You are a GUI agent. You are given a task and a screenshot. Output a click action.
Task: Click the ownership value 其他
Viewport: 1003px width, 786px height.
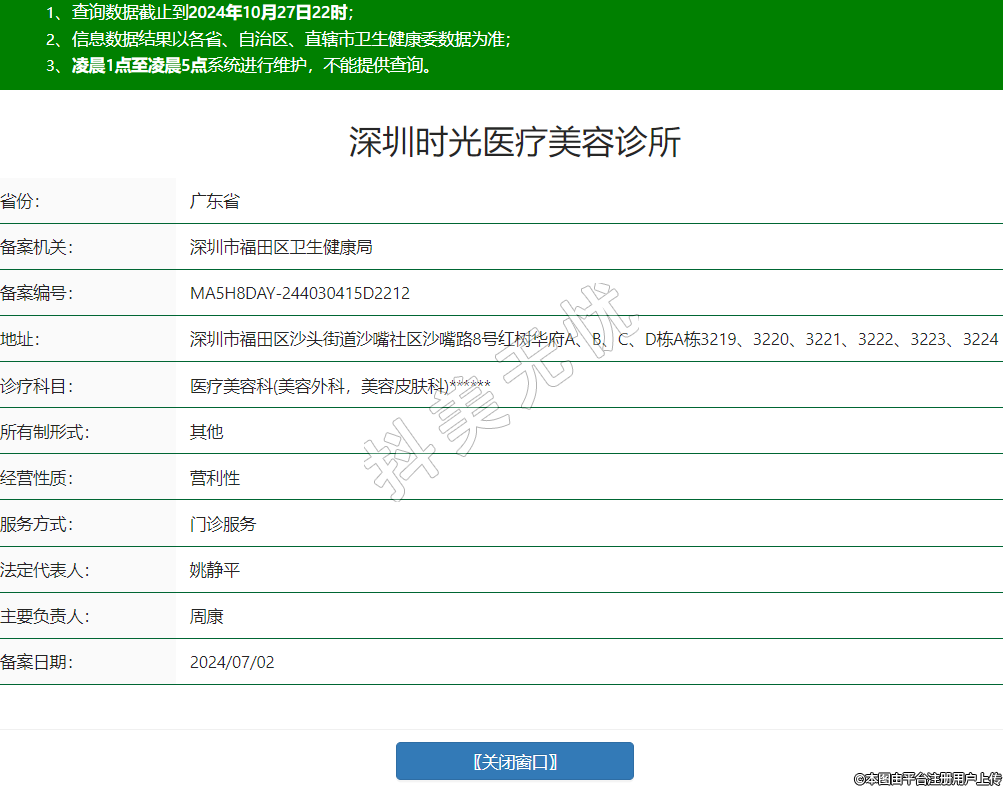click(x=207, y=432)
